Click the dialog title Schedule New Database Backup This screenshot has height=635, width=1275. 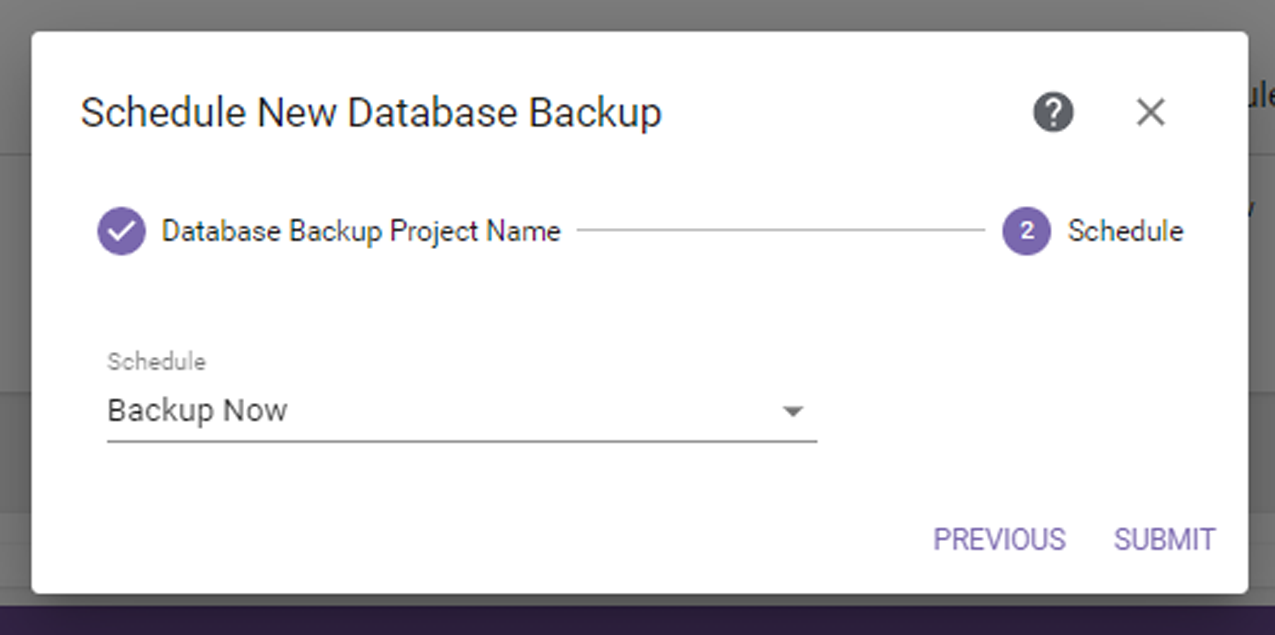(x=371, y=112)
